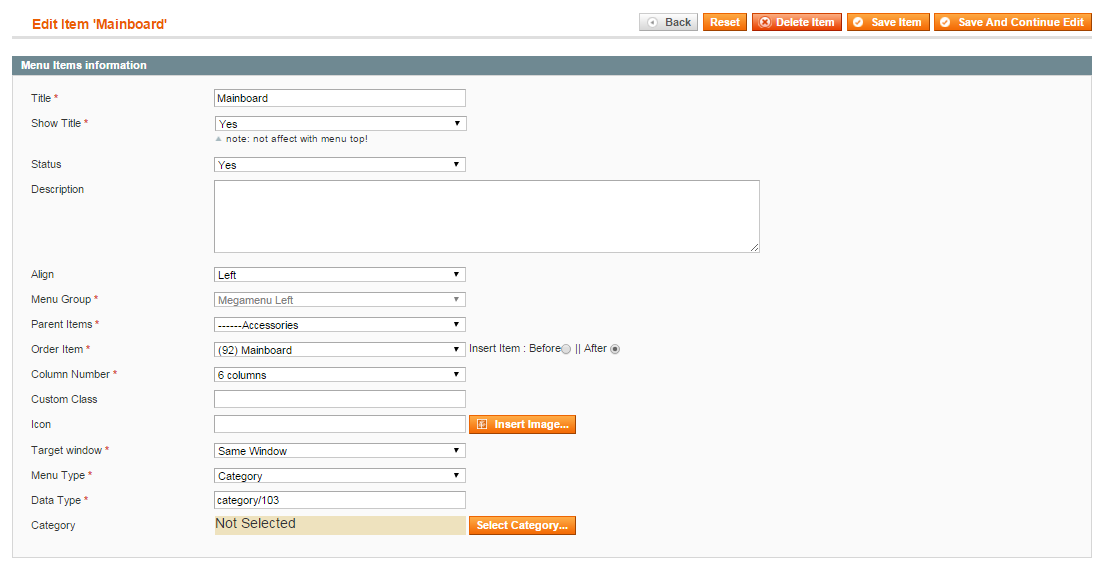Viewport: 1102px width, 569px height.
Task: Delete this menu item
Action: pos(797,22)
